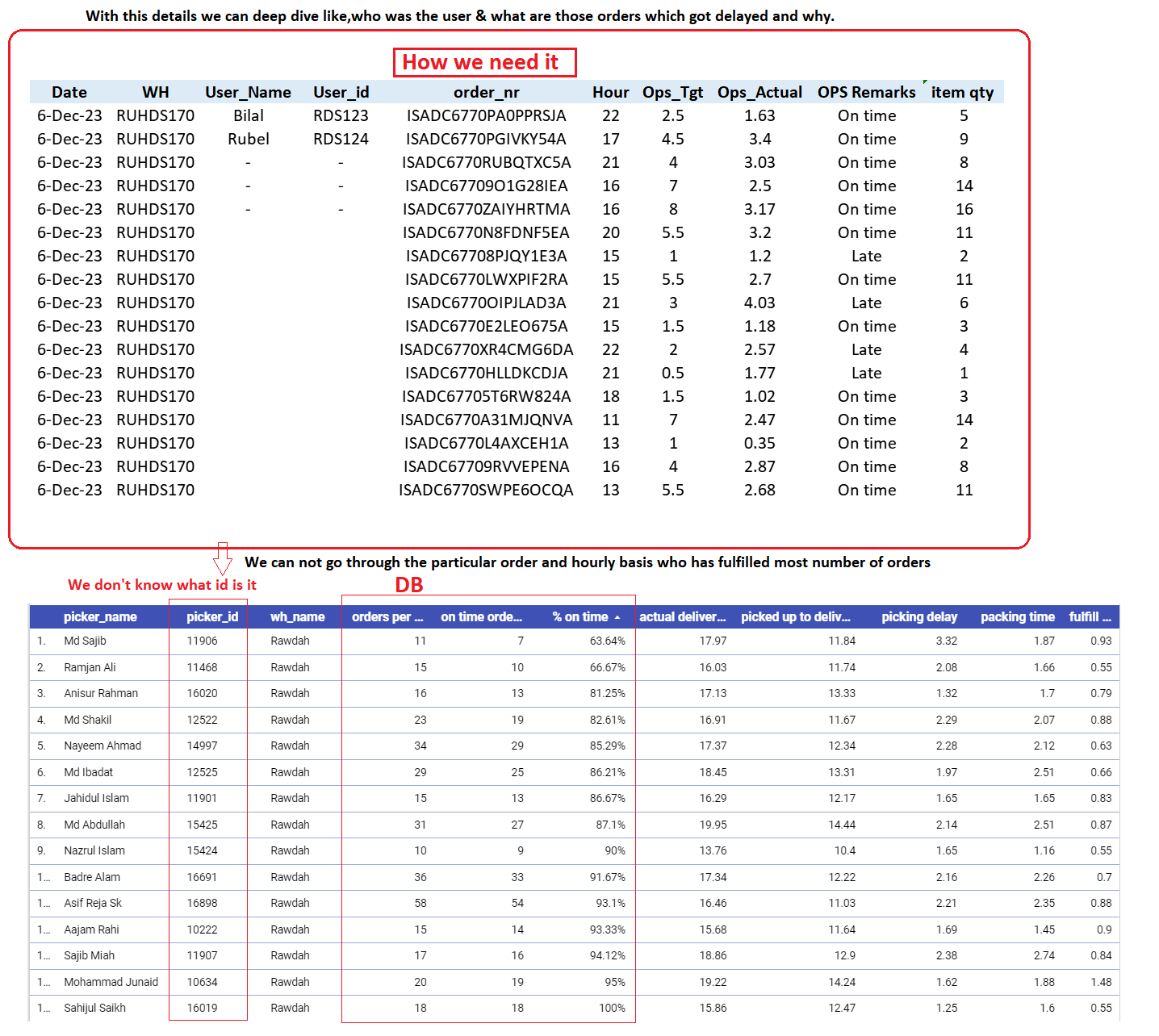Click the 'picked up to deliv...' column header
The image size is (1159, 1036).
796,617
